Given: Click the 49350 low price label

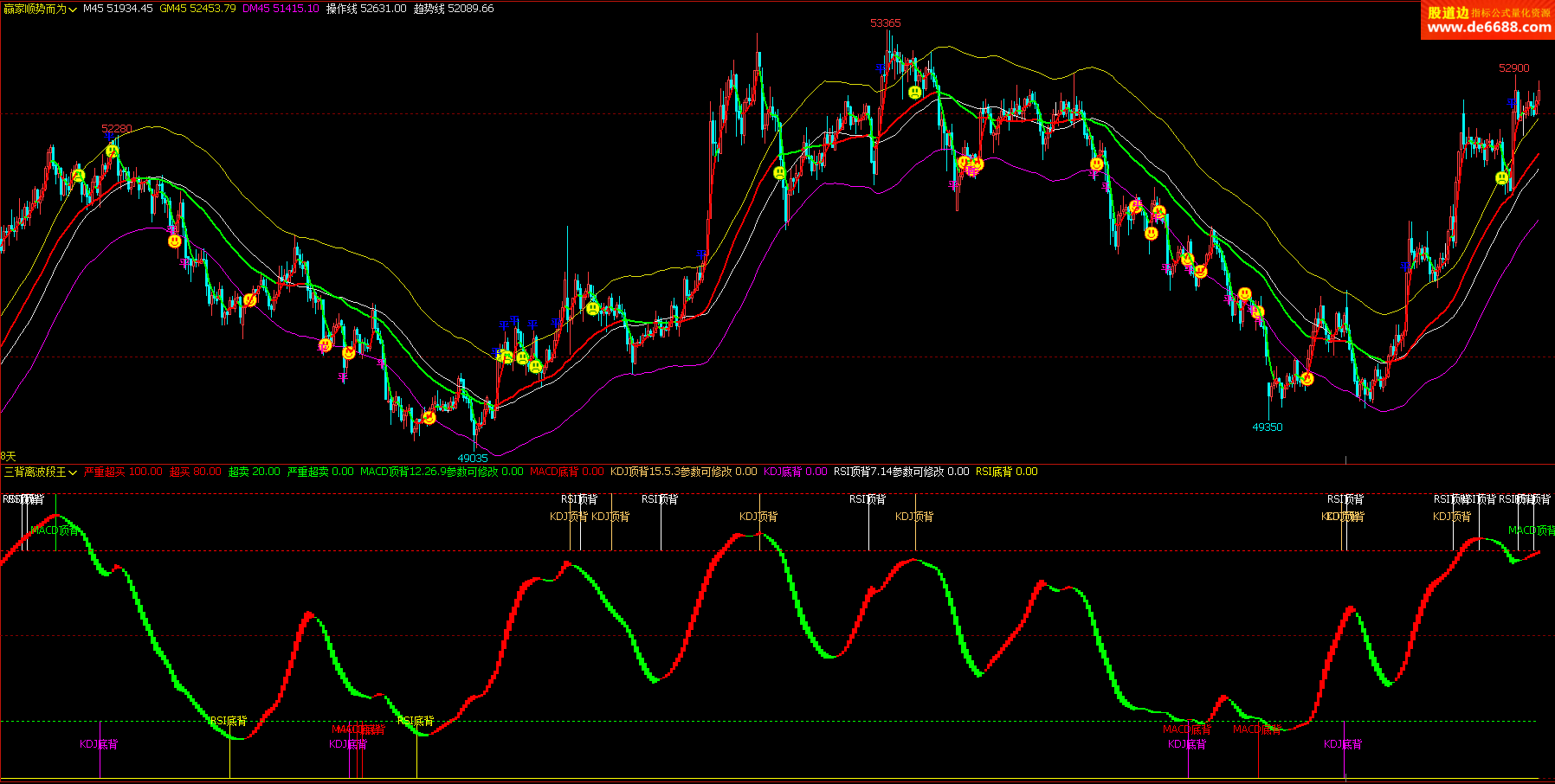Looking at the screenshot, I should 1267,427.
